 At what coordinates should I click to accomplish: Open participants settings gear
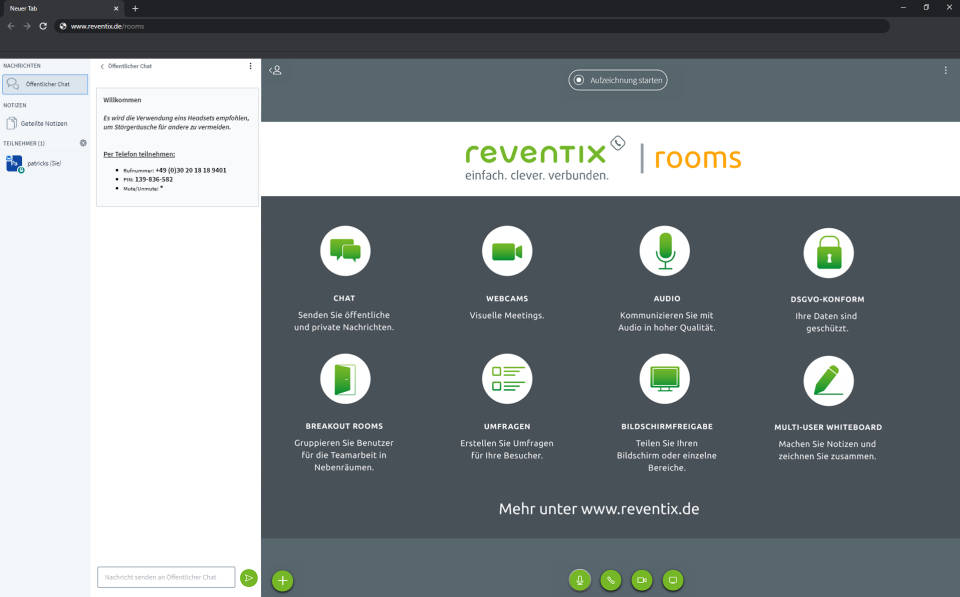[x=83, y=143]
